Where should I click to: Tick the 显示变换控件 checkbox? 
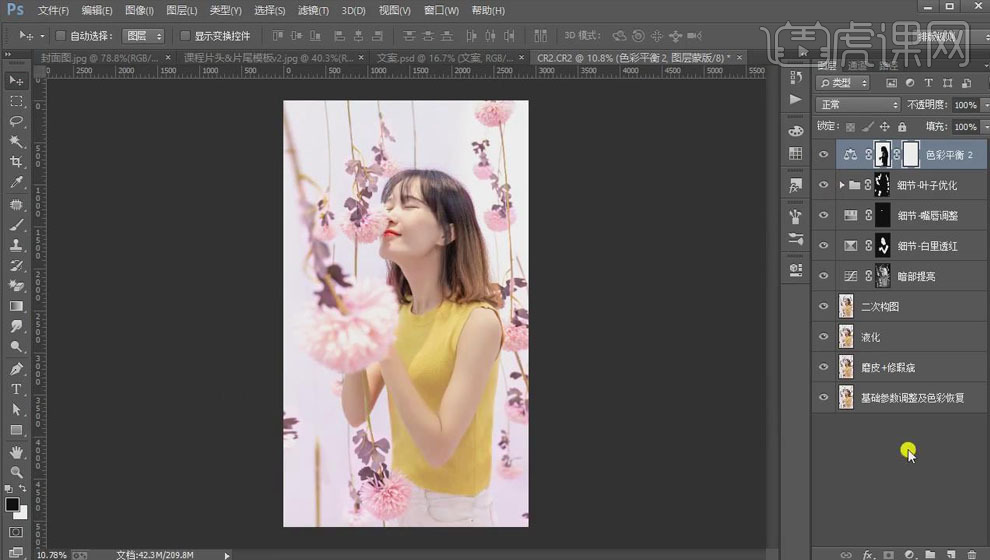coord(186,36)
